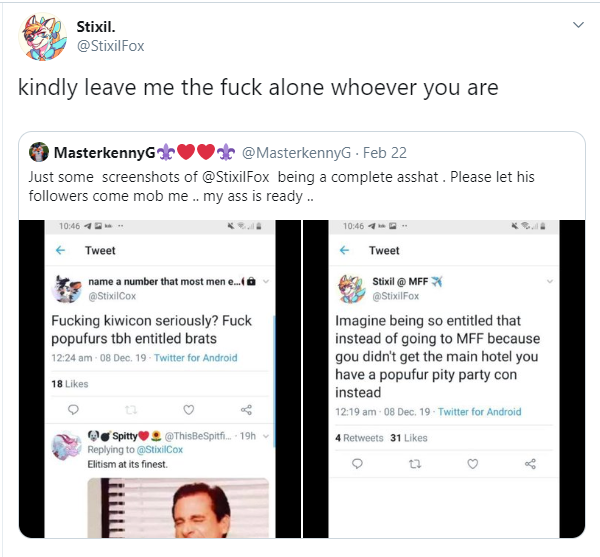Open the Feb 22 timestamp of quoted tweet
Screen dimensions: 600x557
[385, 153]
